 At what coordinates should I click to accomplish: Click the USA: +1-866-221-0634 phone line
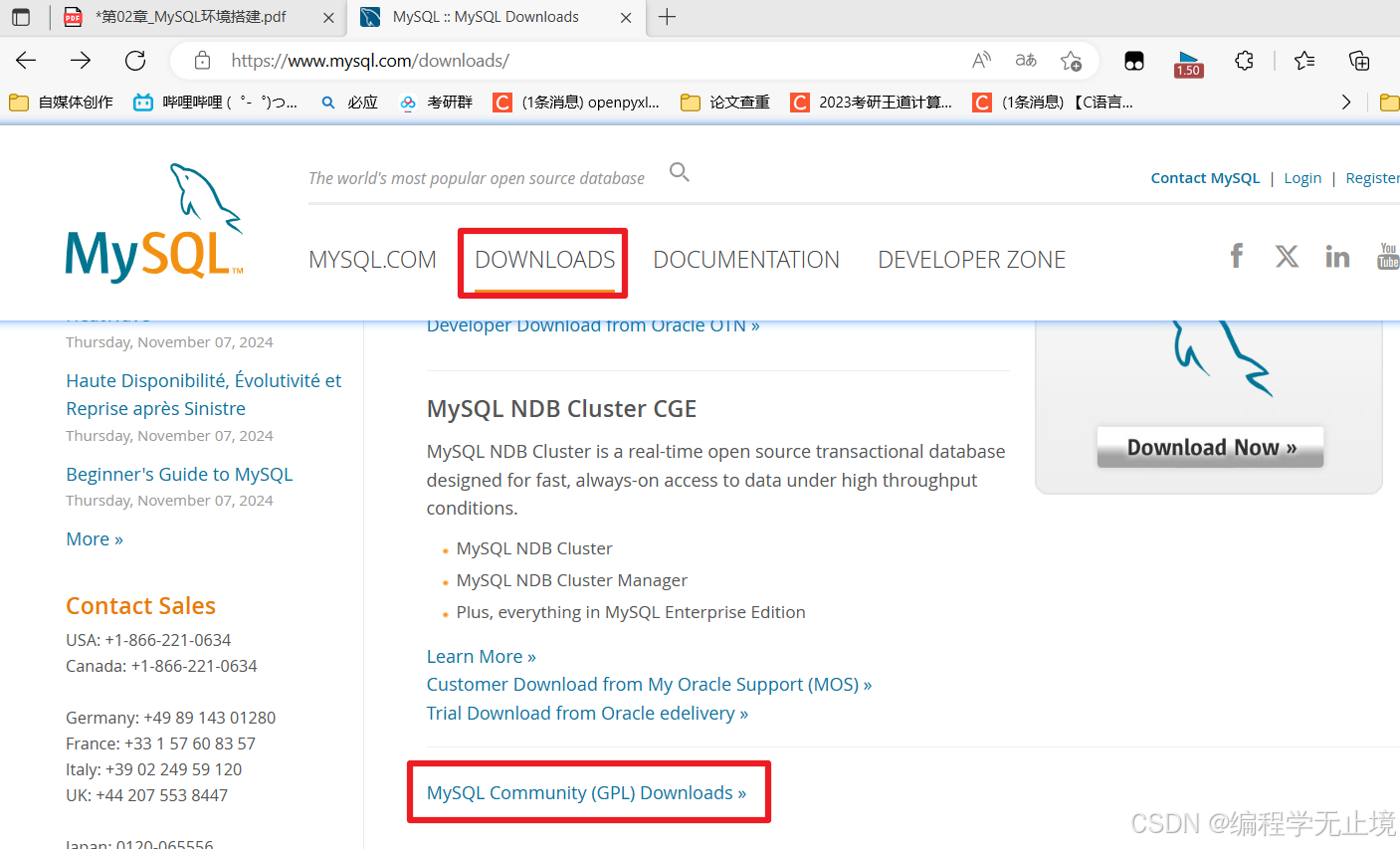pos(148,640)
